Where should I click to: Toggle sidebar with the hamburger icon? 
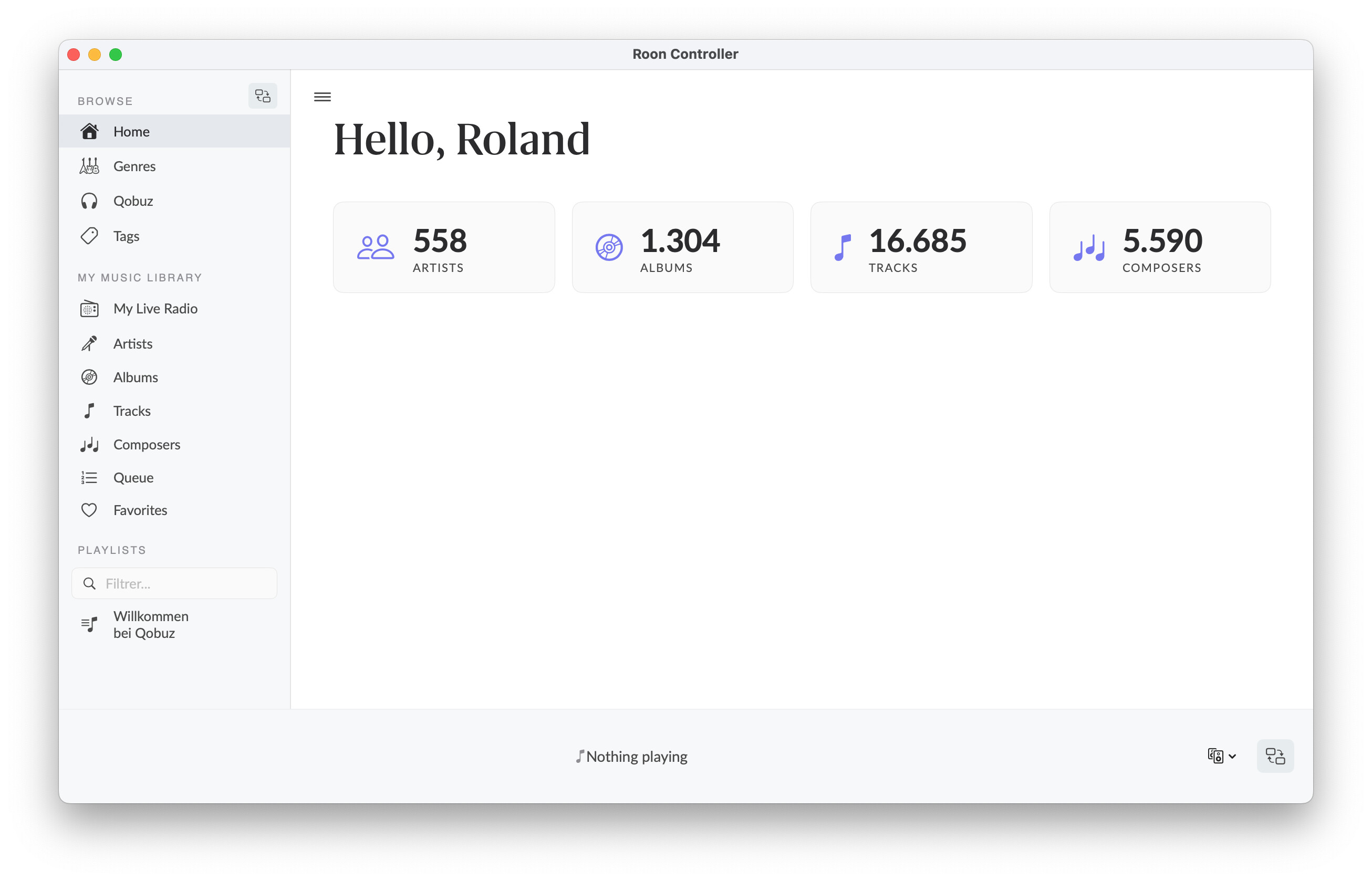[322, 97]
